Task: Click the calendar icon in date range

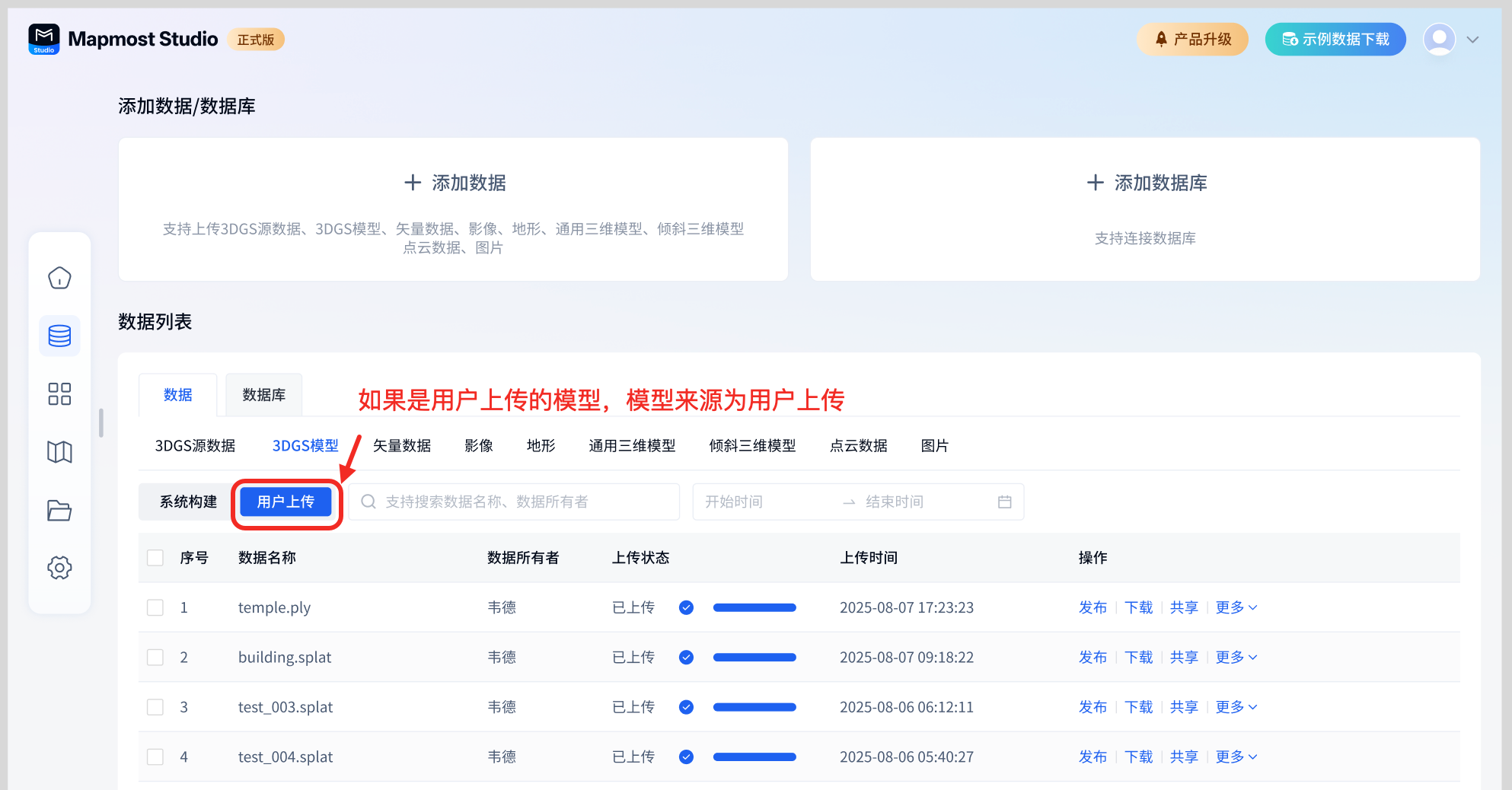Action: [1004, 502]
